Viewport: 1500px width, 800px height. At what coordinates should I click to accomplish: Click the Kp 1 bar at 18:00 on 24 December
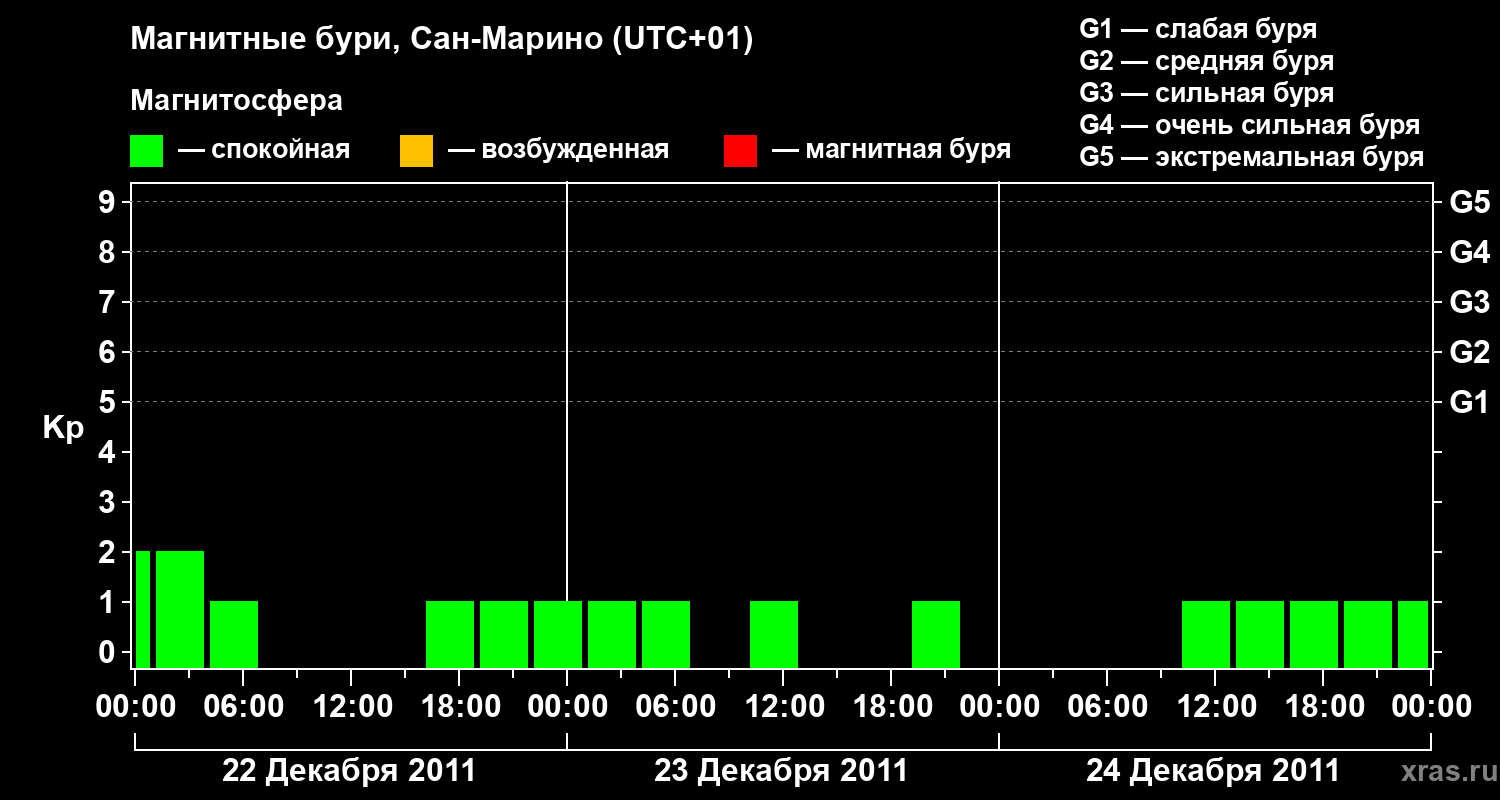pyautogui.click(x=1314, y=634)
